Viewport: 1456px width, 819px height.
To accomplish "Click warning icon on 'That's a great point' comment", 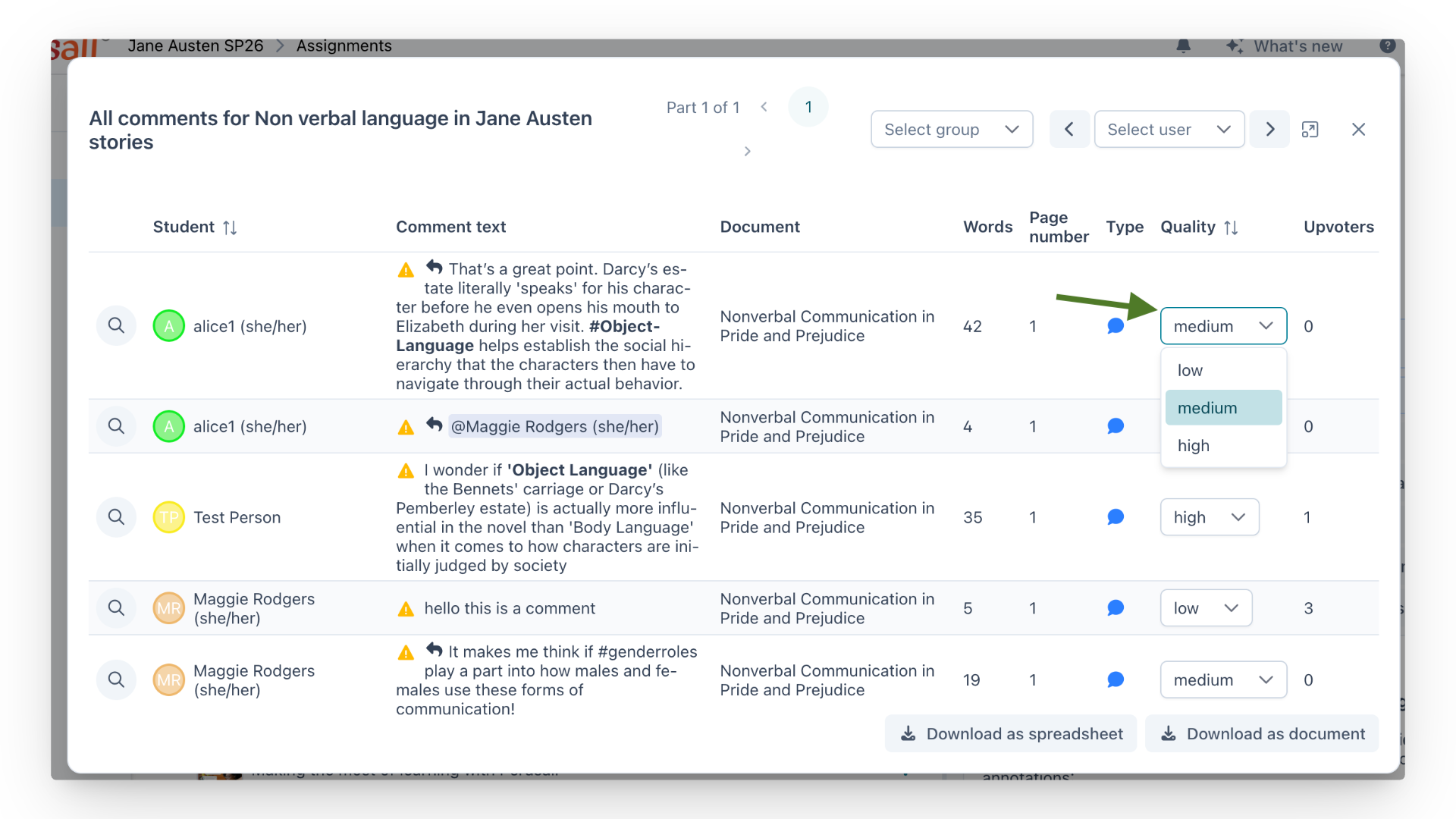I will tap(406, 270).
